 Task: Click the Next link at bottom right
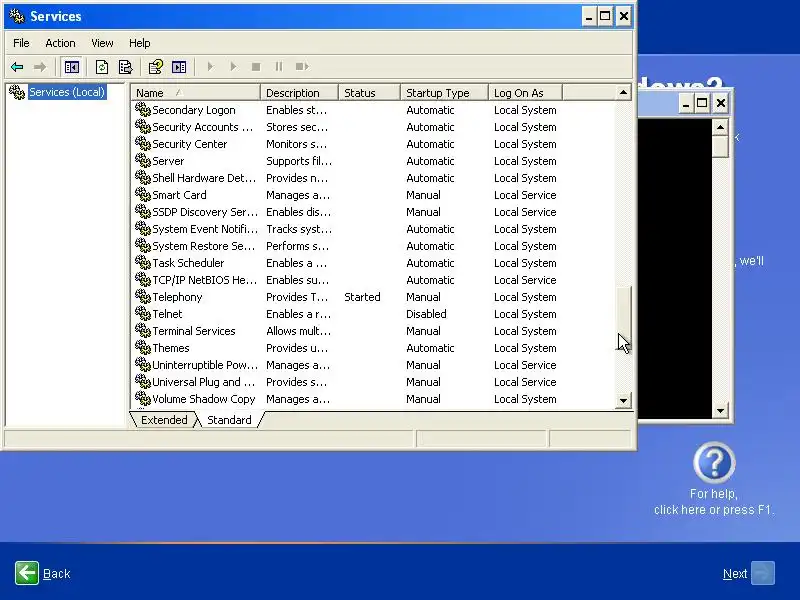pos(735,574)
